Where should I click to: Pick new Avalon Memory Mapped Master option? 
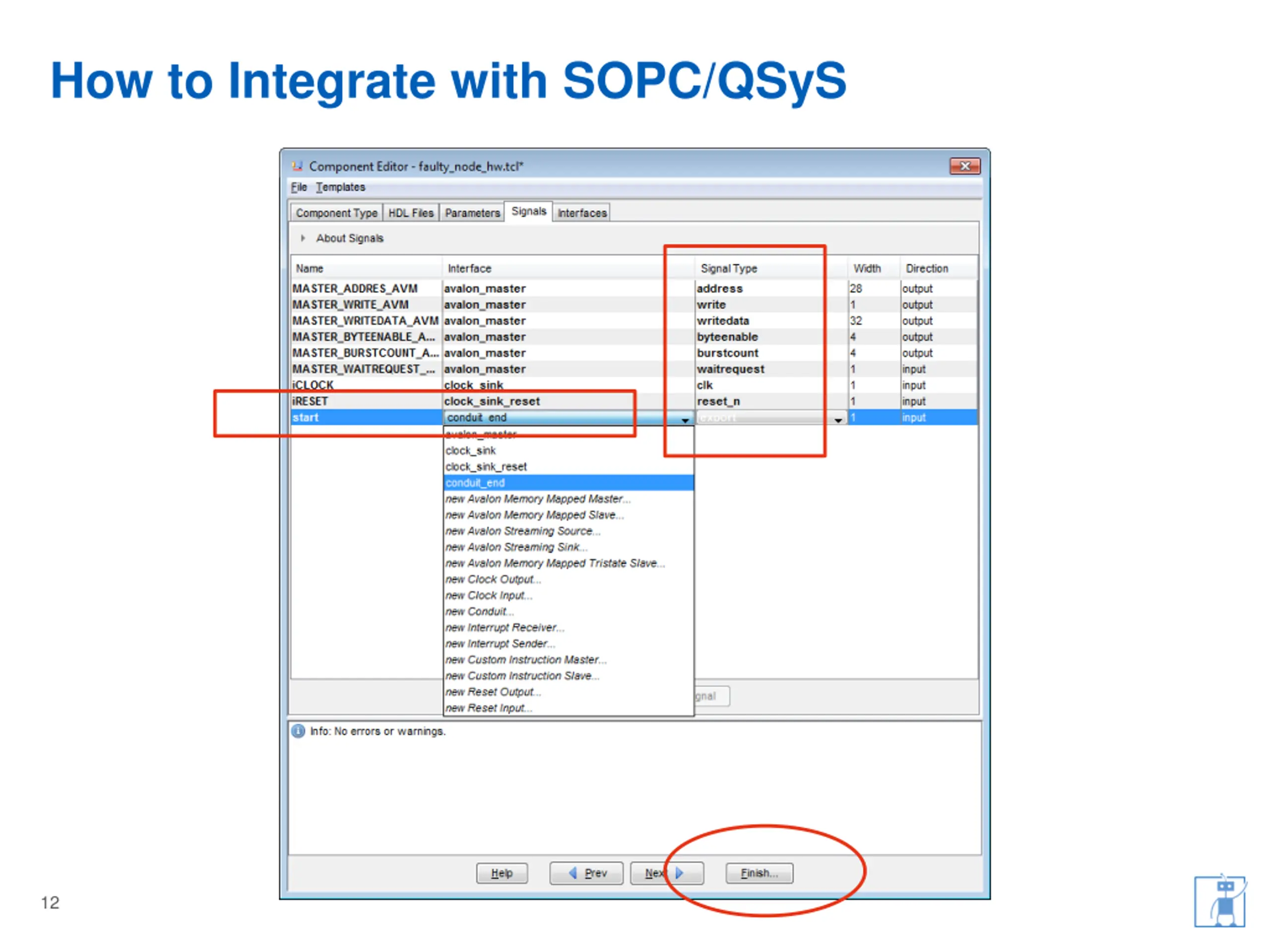[569, 499]
